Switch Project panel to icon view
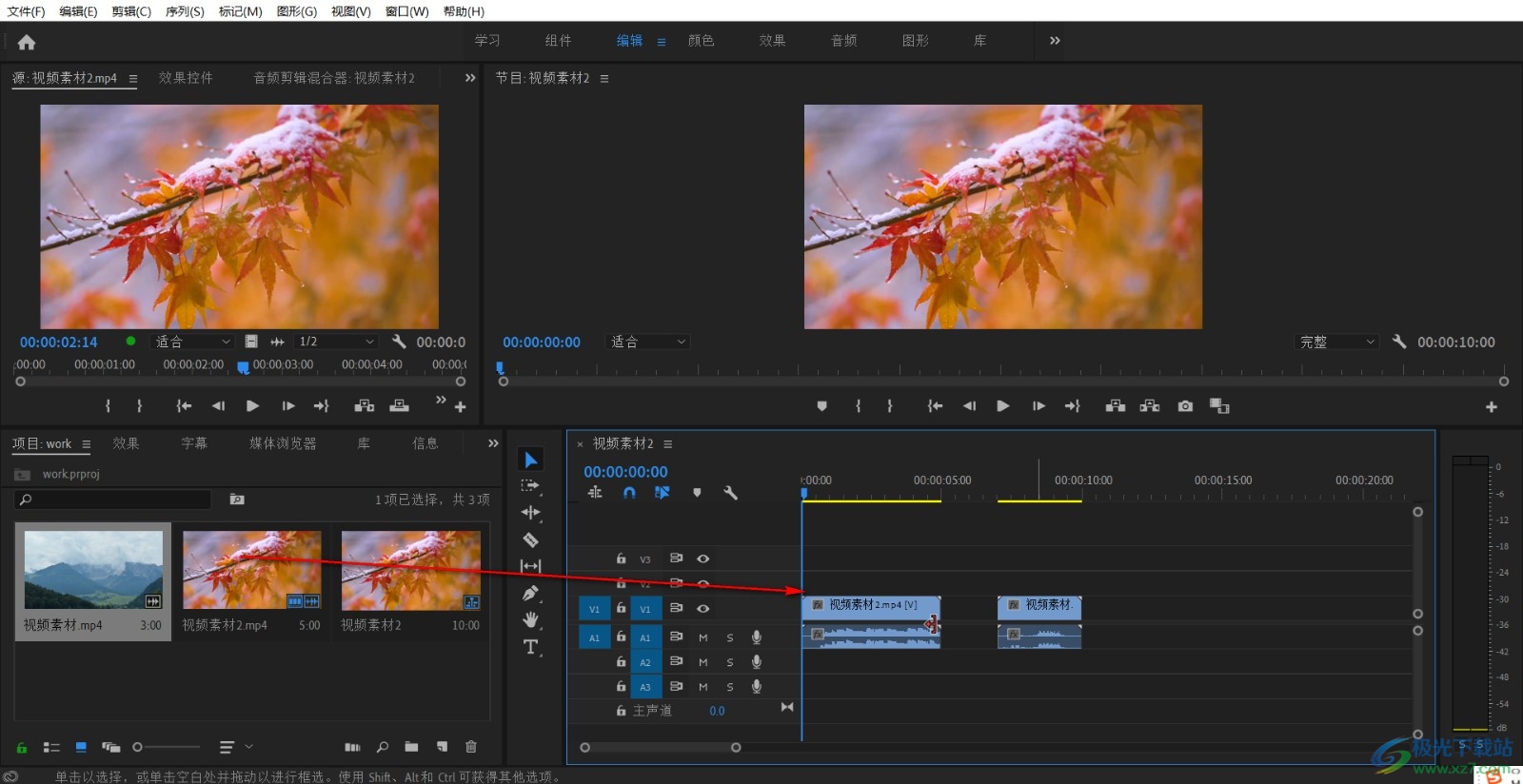This screenshot has width=1523, height=784. [81, 747]
